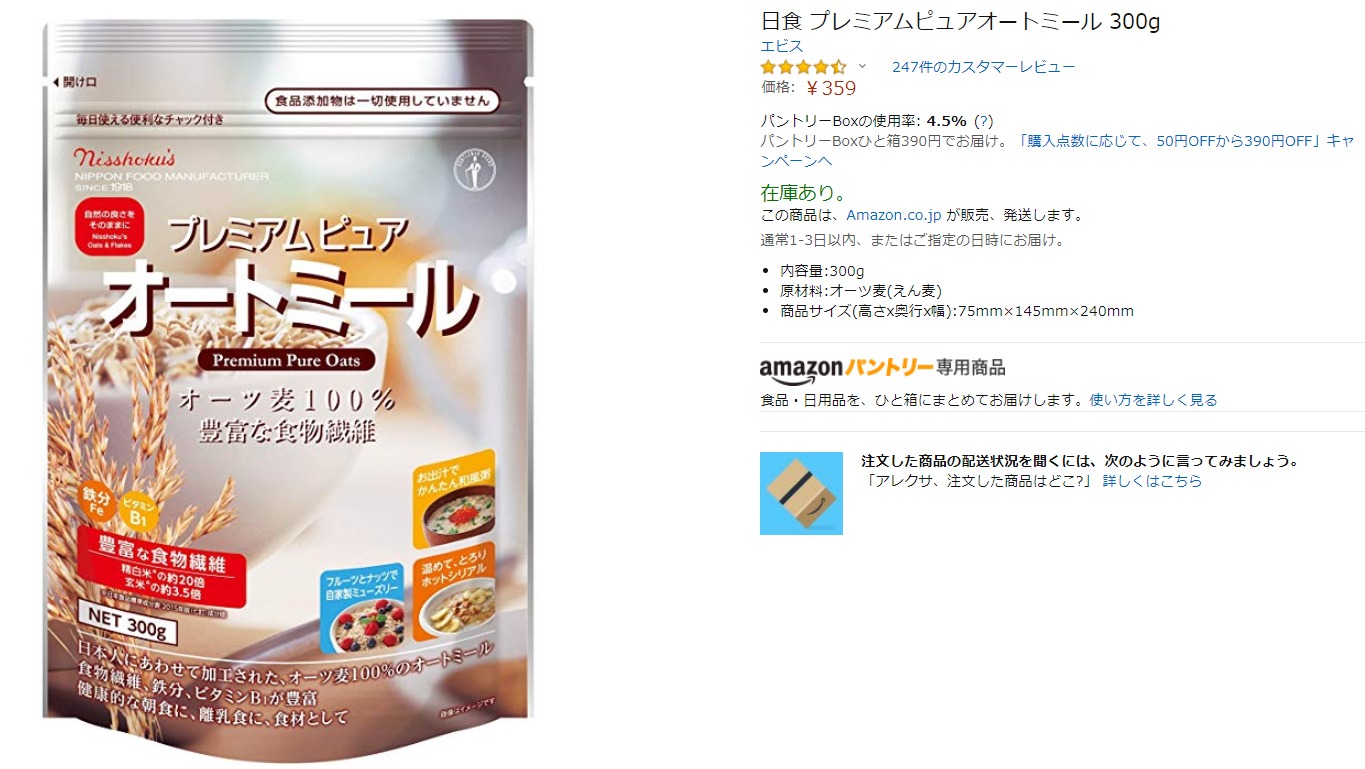Click the blue Alexa package box icon

pos(801,493)
